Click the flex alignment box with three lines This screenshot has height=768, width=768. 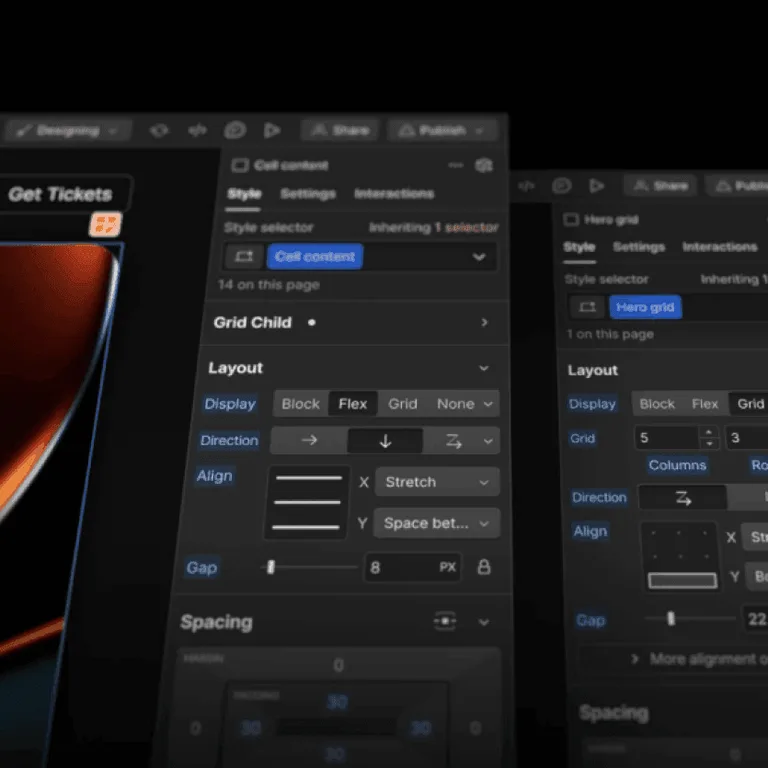coord(307,503)
